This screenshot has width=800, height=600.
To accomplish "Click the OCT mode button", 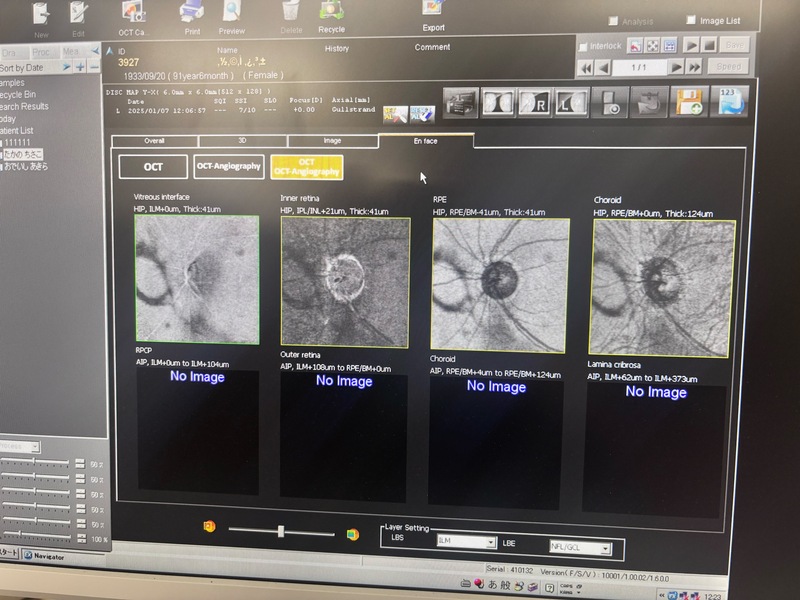I will [153, 167].
